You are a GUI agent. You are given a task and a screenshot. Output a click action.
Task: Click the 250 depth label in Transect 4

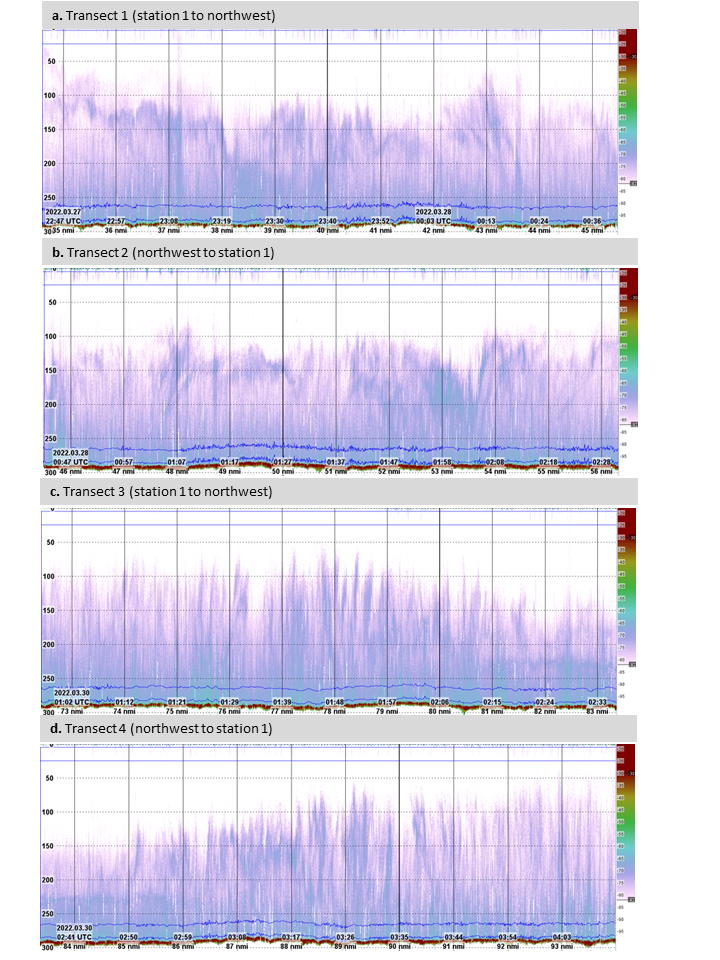click(x=48, y=914)
